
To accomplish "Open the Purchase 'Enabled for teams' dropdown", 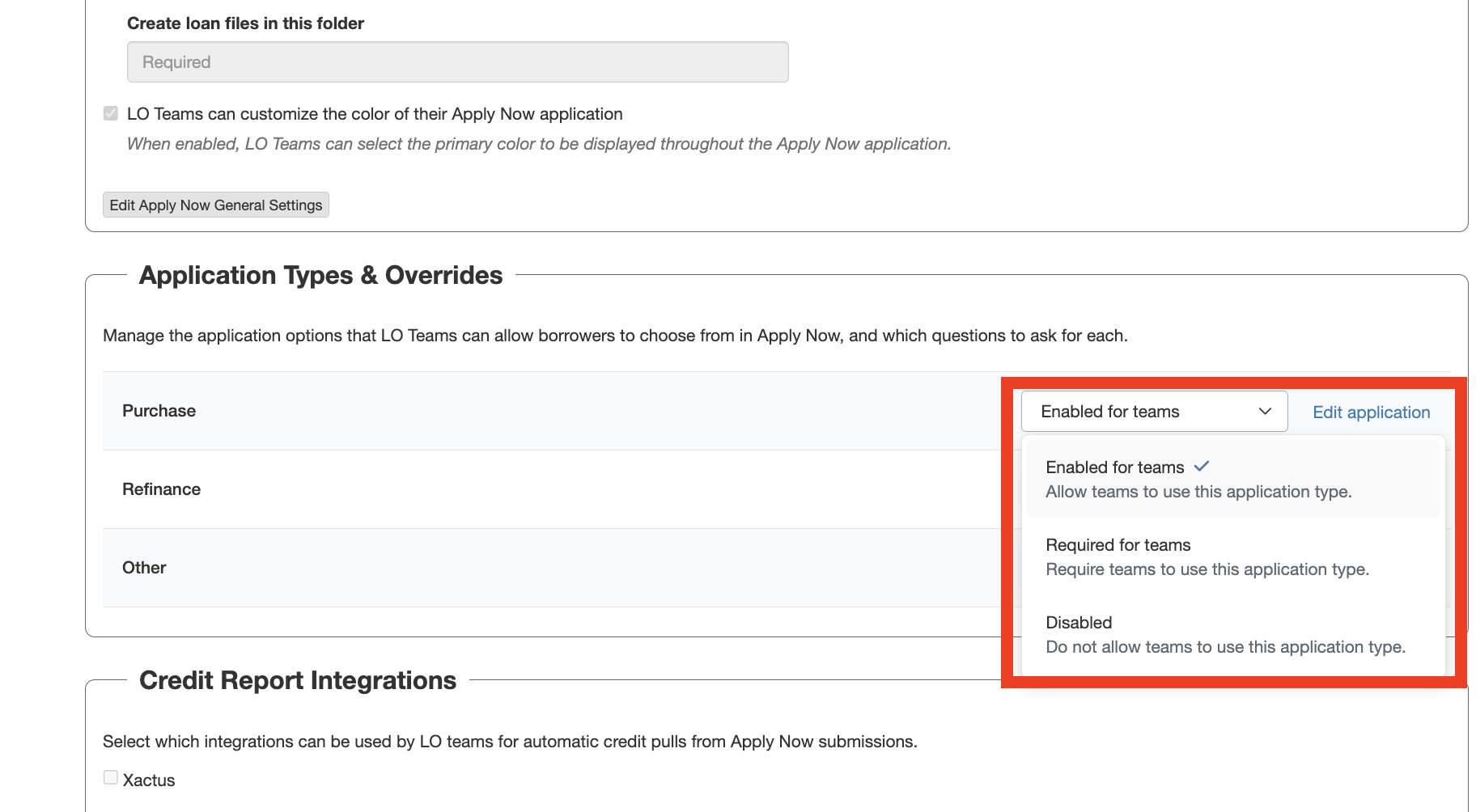I will coord(1153,412).
